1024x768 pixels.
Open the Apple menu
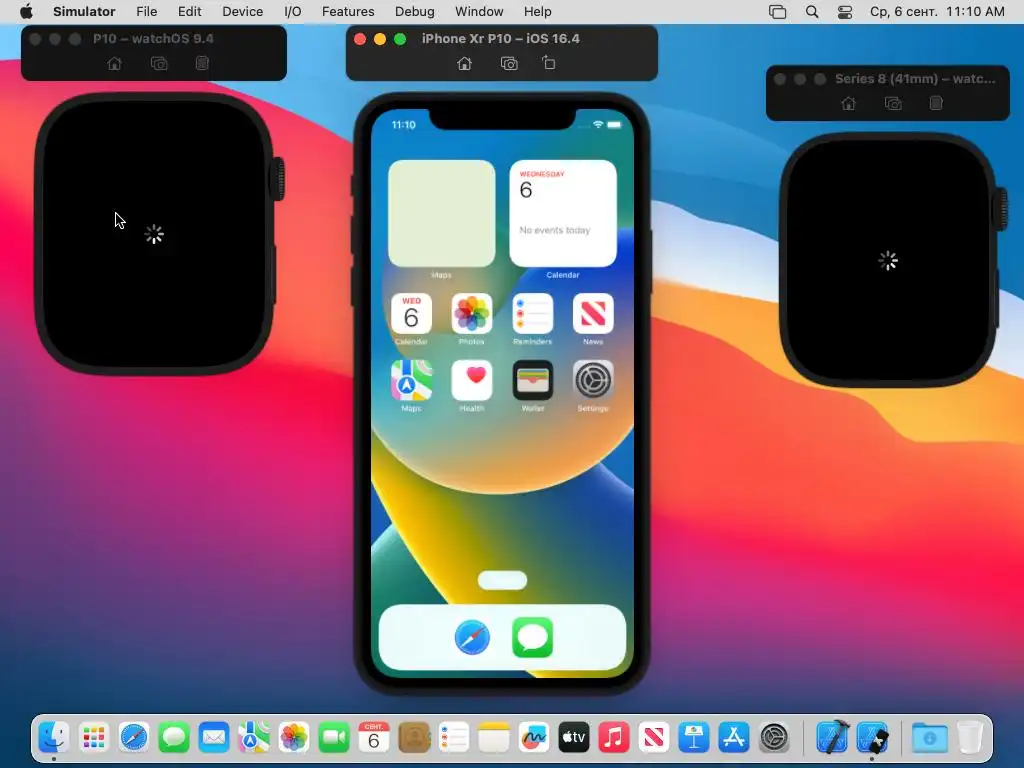26,12
